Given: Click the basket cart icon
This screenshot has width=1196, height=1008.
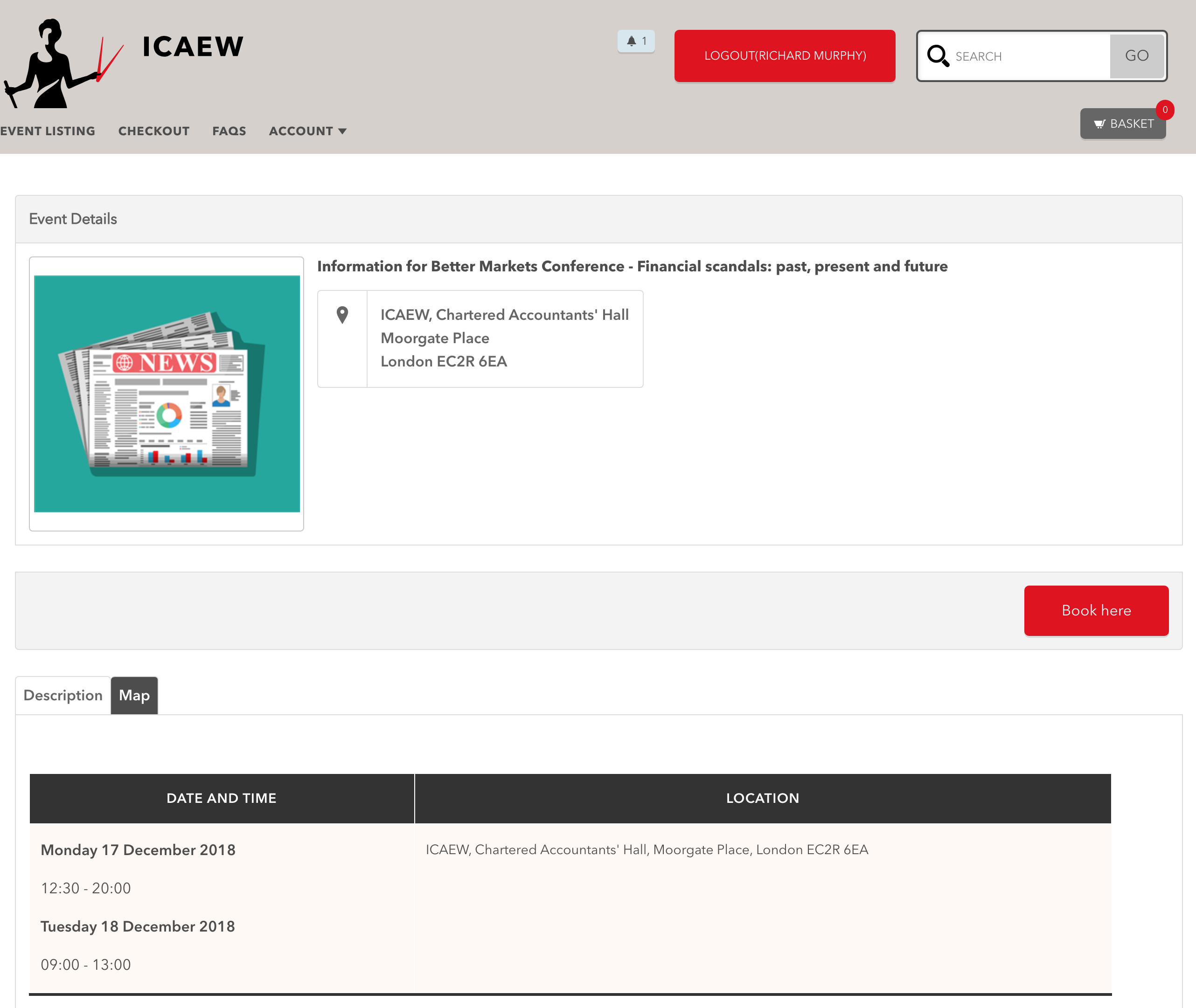Looking at the screenshot, I should pyautogui.click(x=1099, y=124).
